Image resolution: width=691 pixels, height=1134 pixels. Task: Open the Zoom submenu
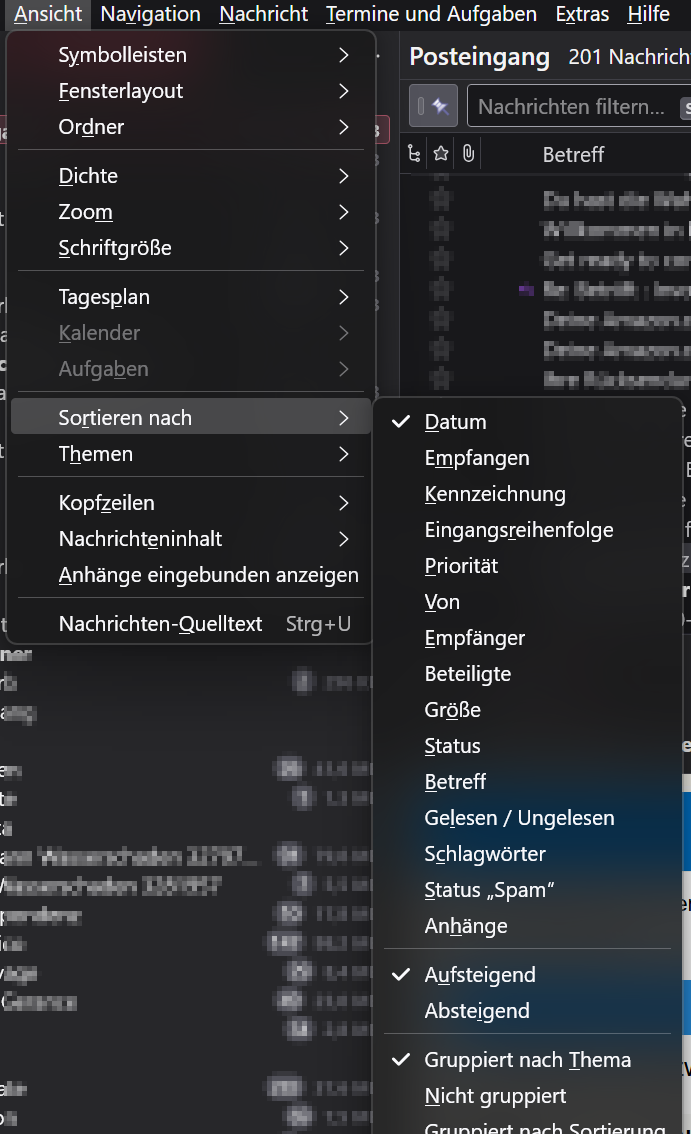tap(190, 212)
